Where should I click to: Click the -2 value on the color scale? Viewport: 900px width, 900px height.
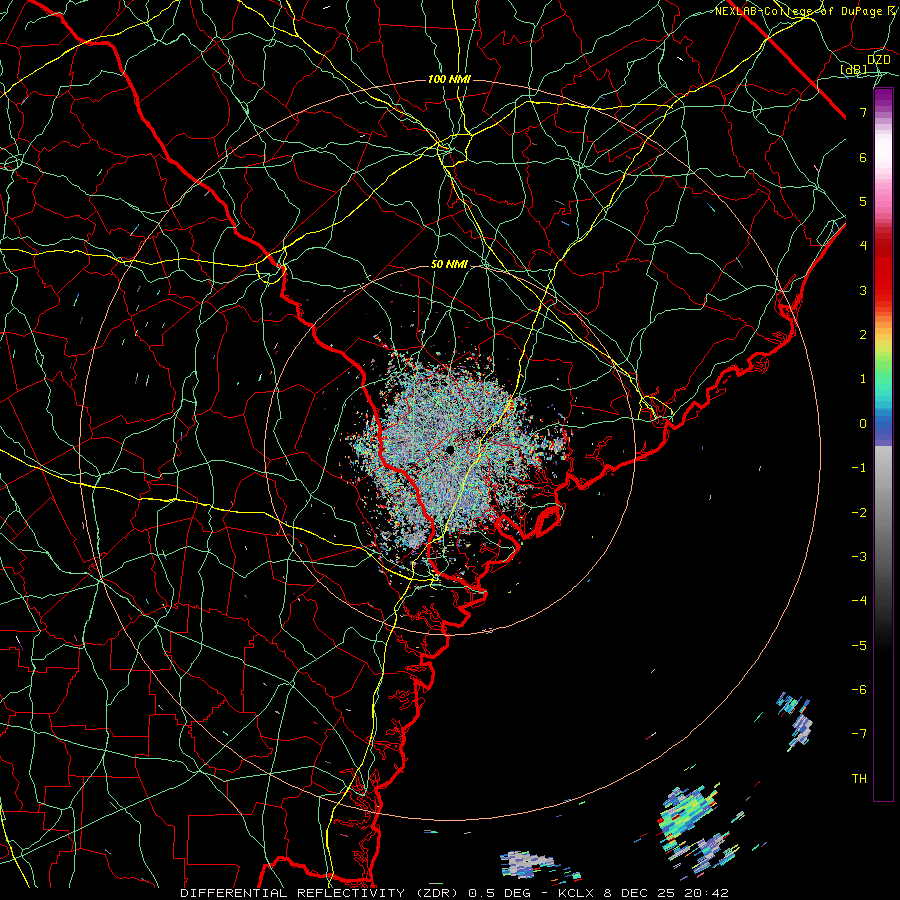859,513
